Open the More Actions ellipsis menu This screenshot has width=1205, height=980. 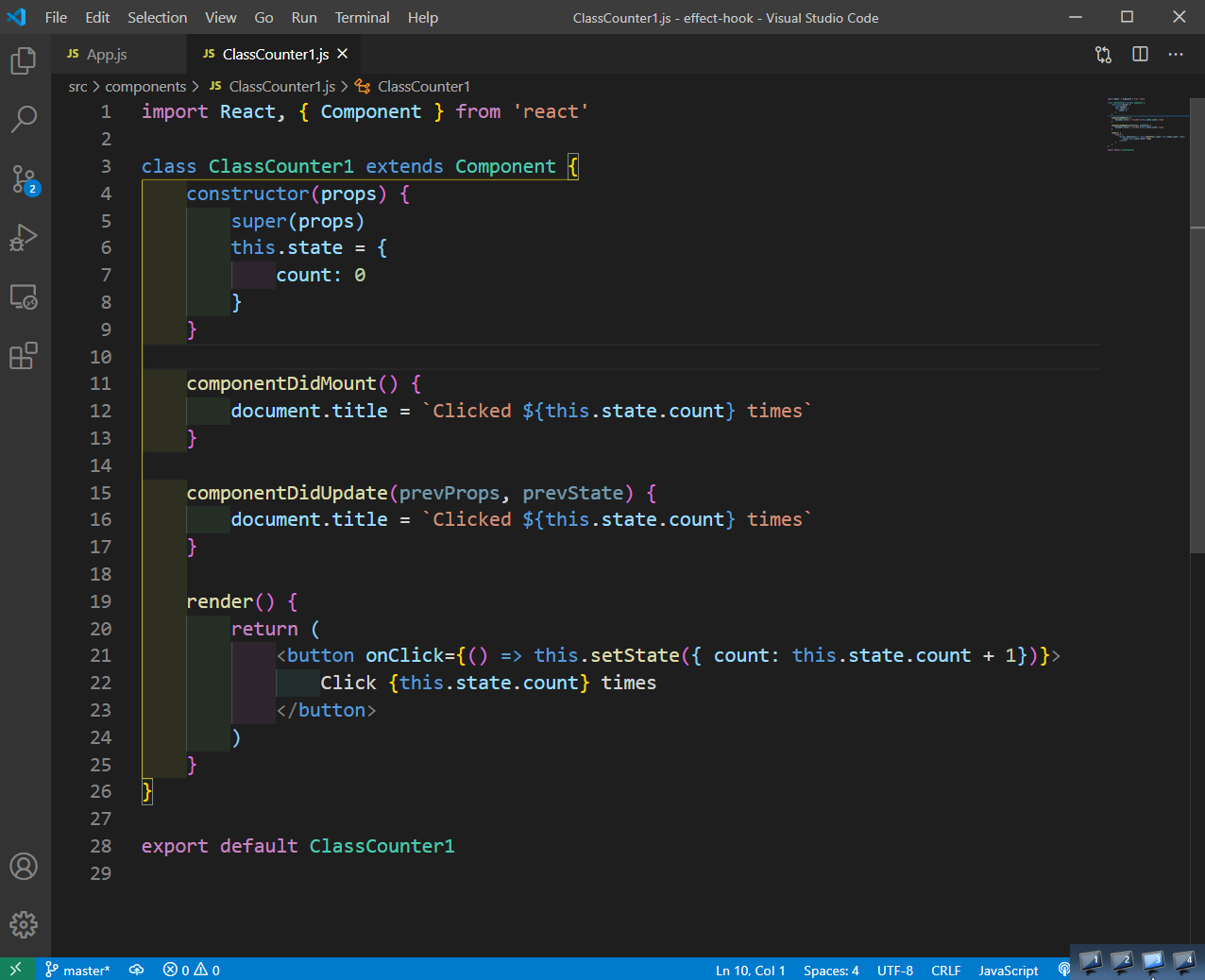click(x=1176, y=54)
